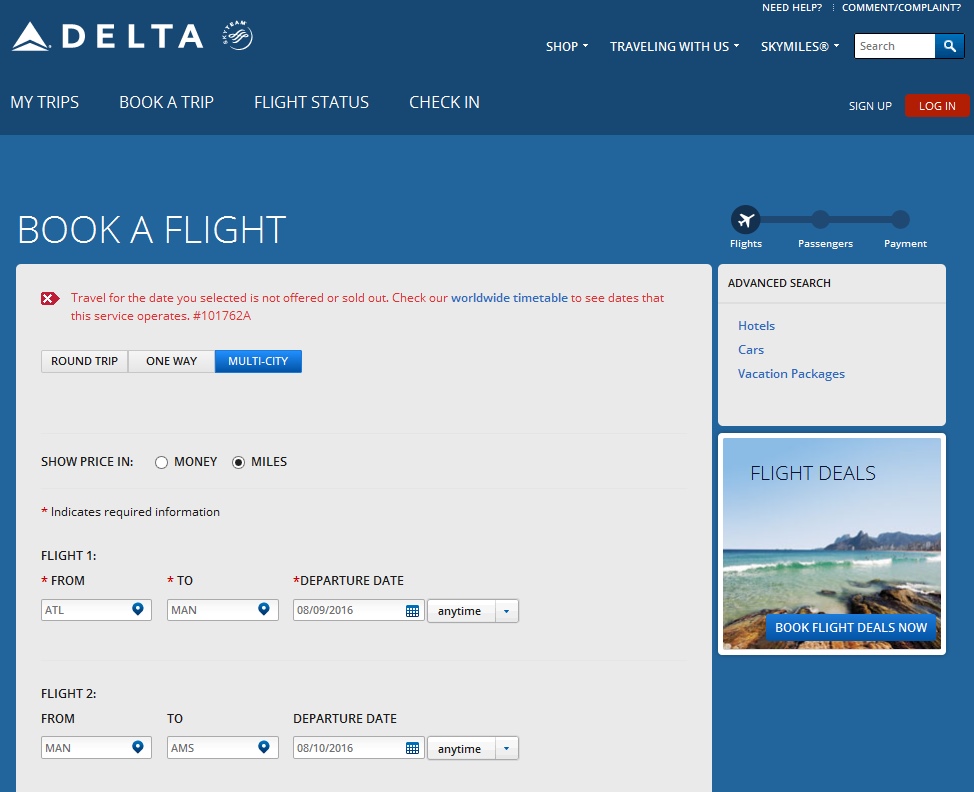Expand the SHOP menu
The image size is (974, 792).
566,46
